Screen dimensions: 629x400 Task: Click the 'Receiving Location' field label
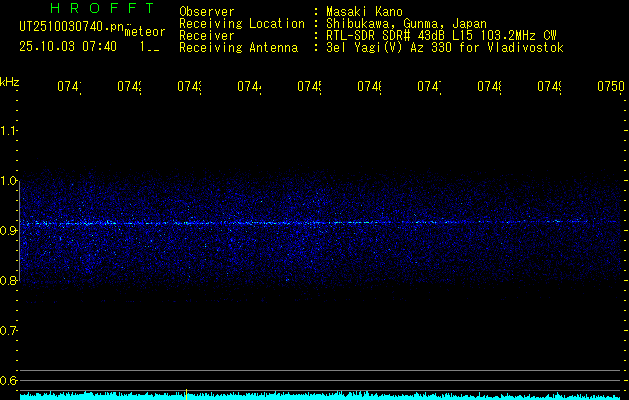pyautogui.click(x=242, y=24)
